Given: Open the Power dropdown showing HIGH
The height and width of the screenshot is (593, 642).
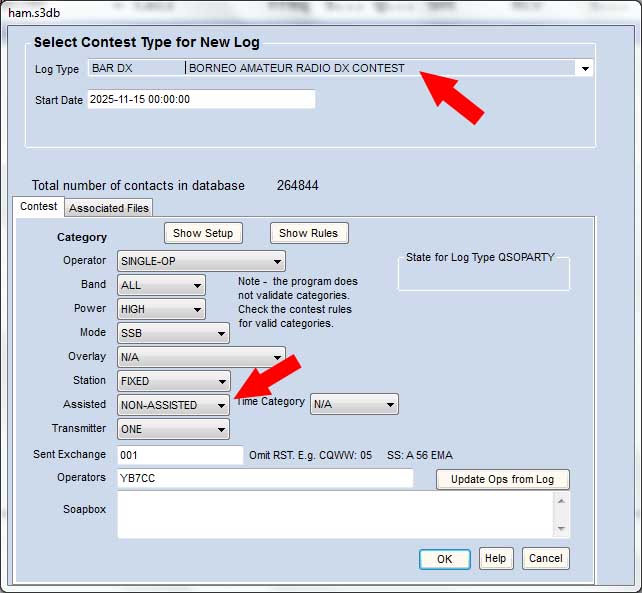Looking at the screenshot, I should [x=161, y=309].
